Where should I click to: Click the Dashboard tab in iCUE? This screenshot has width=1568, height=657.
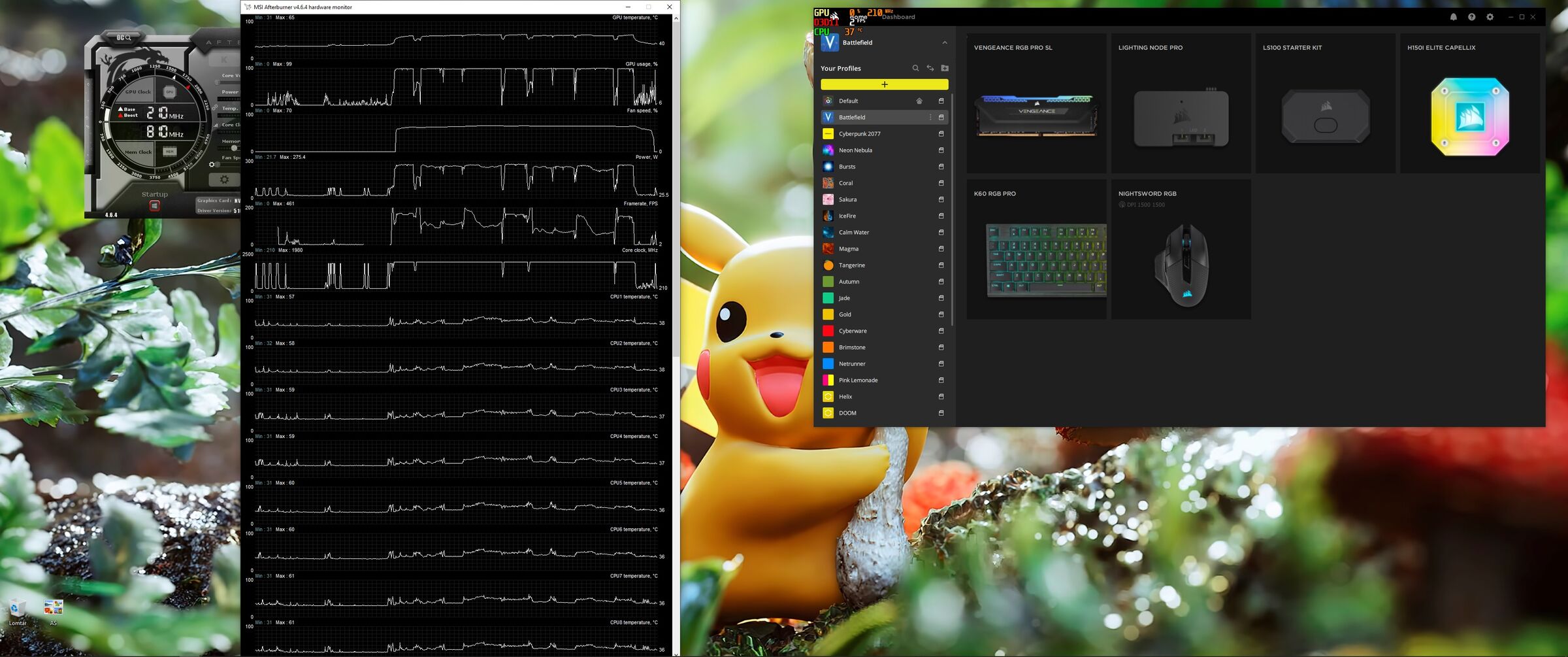click(x=898, y=17)
